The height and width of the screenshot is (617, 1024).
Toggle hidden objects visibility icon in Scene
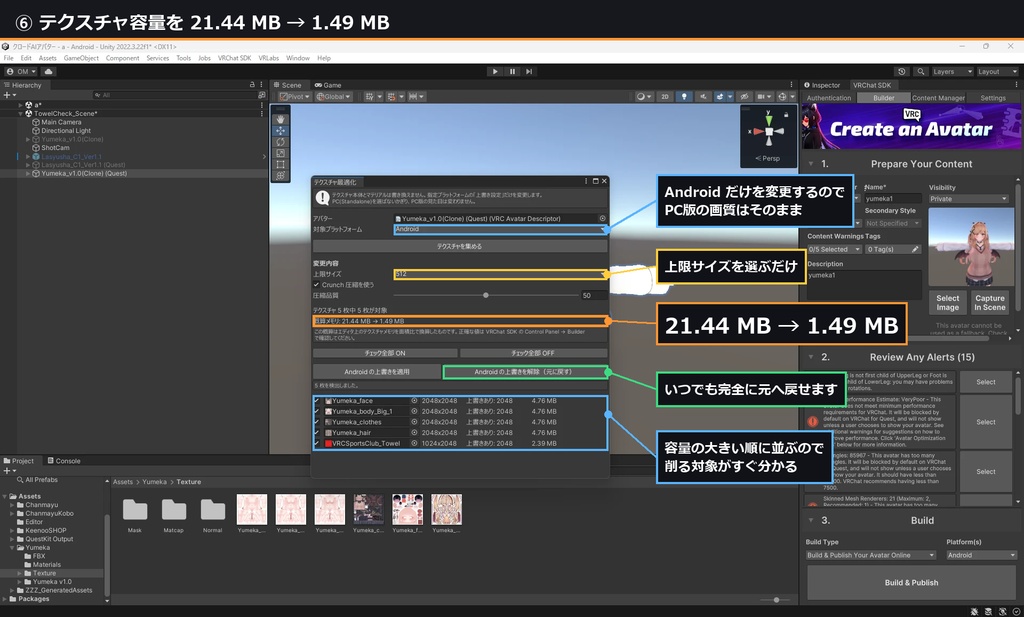click(744, 96)
